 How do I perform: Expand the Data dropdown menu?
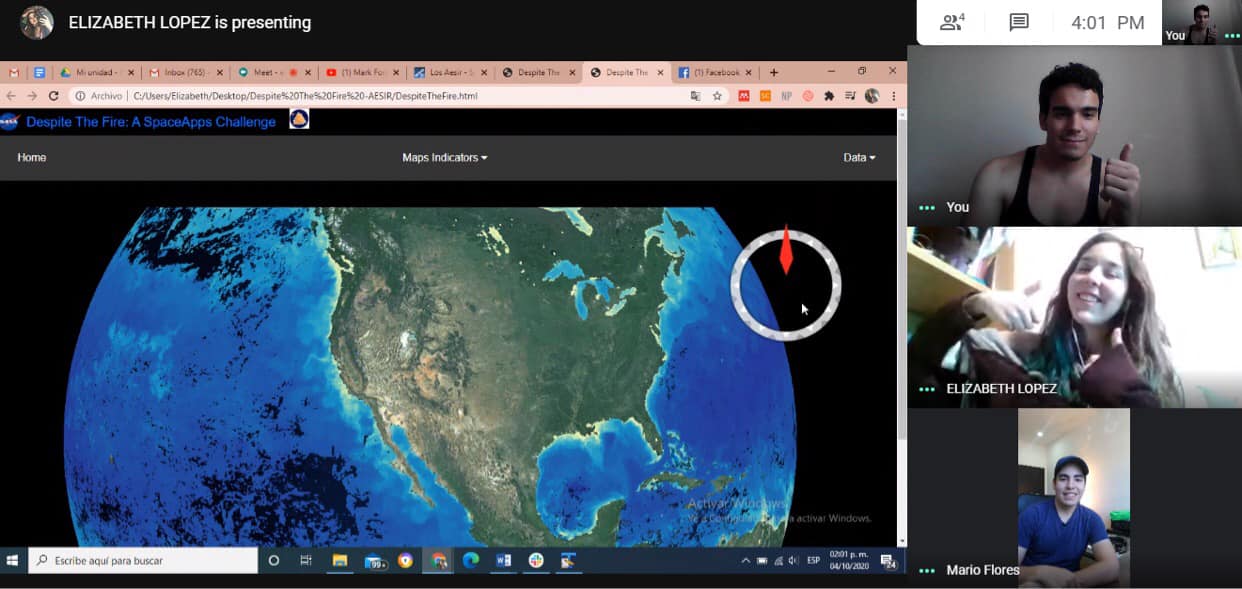(859, 157)
